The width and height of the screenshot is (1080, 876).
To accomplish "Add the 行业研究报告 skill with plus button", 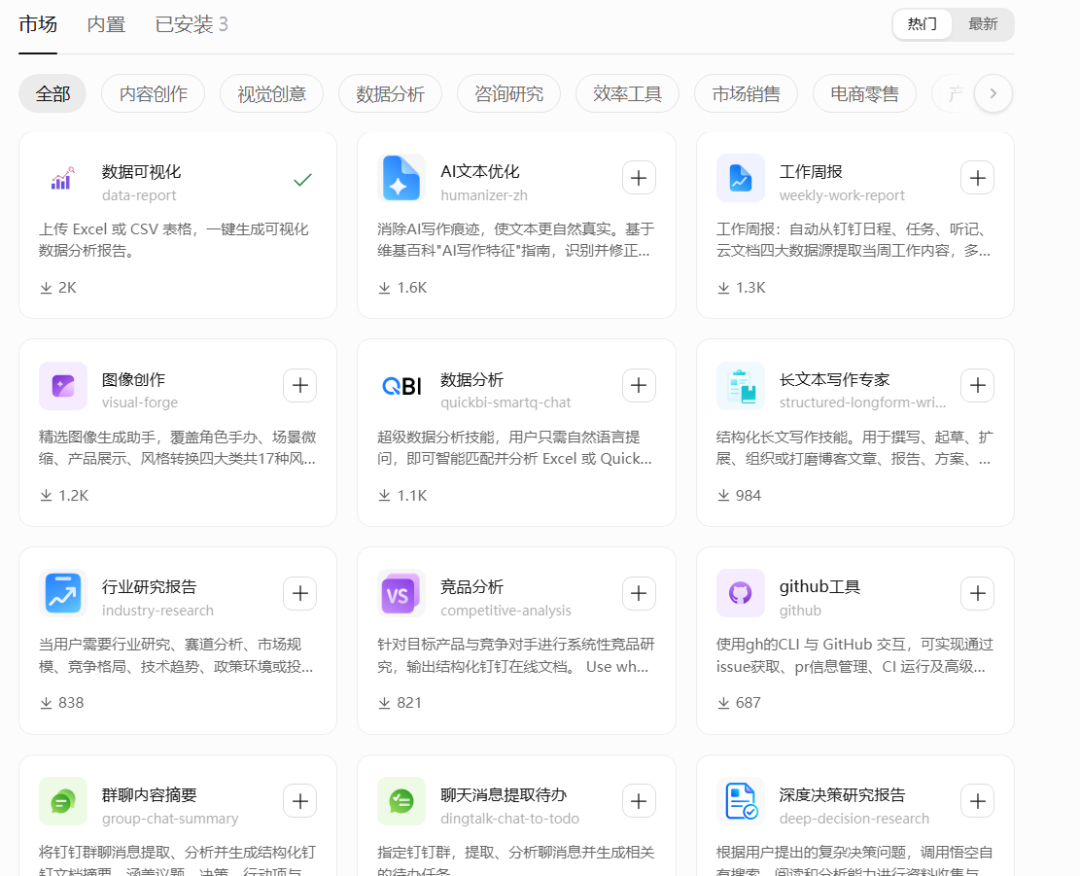I will [300, 594].
